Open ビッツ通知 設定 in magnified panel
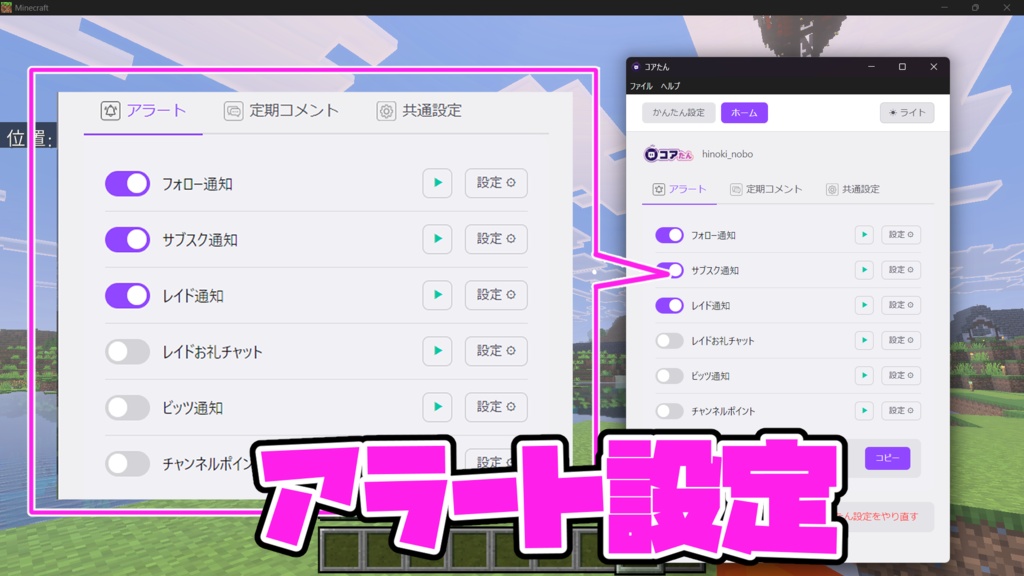This screenshot has width=1024, height=576. 496,407
